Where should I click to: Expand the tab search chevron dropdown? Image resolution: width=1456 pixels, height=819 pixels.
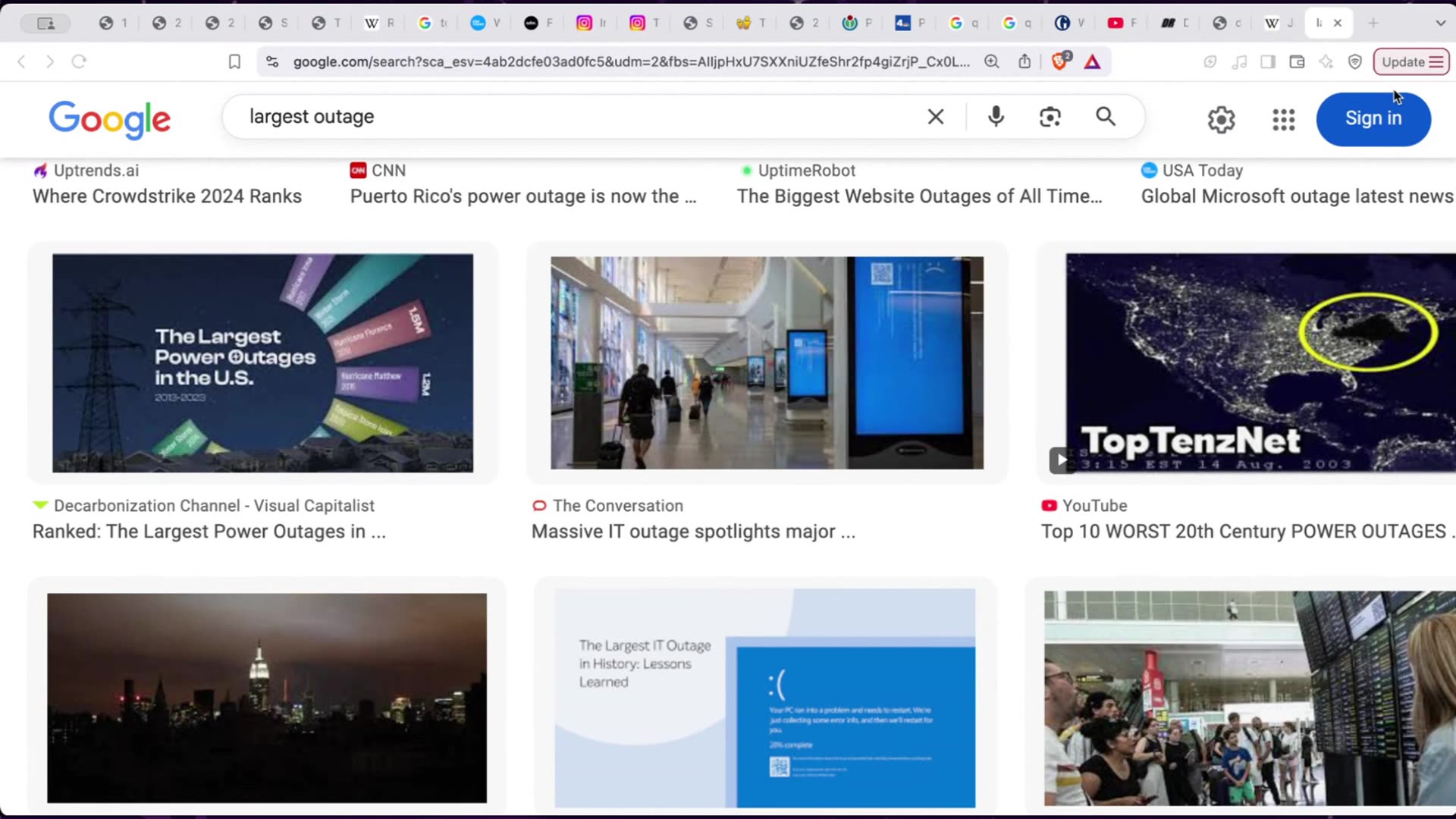coord(1440,24)
